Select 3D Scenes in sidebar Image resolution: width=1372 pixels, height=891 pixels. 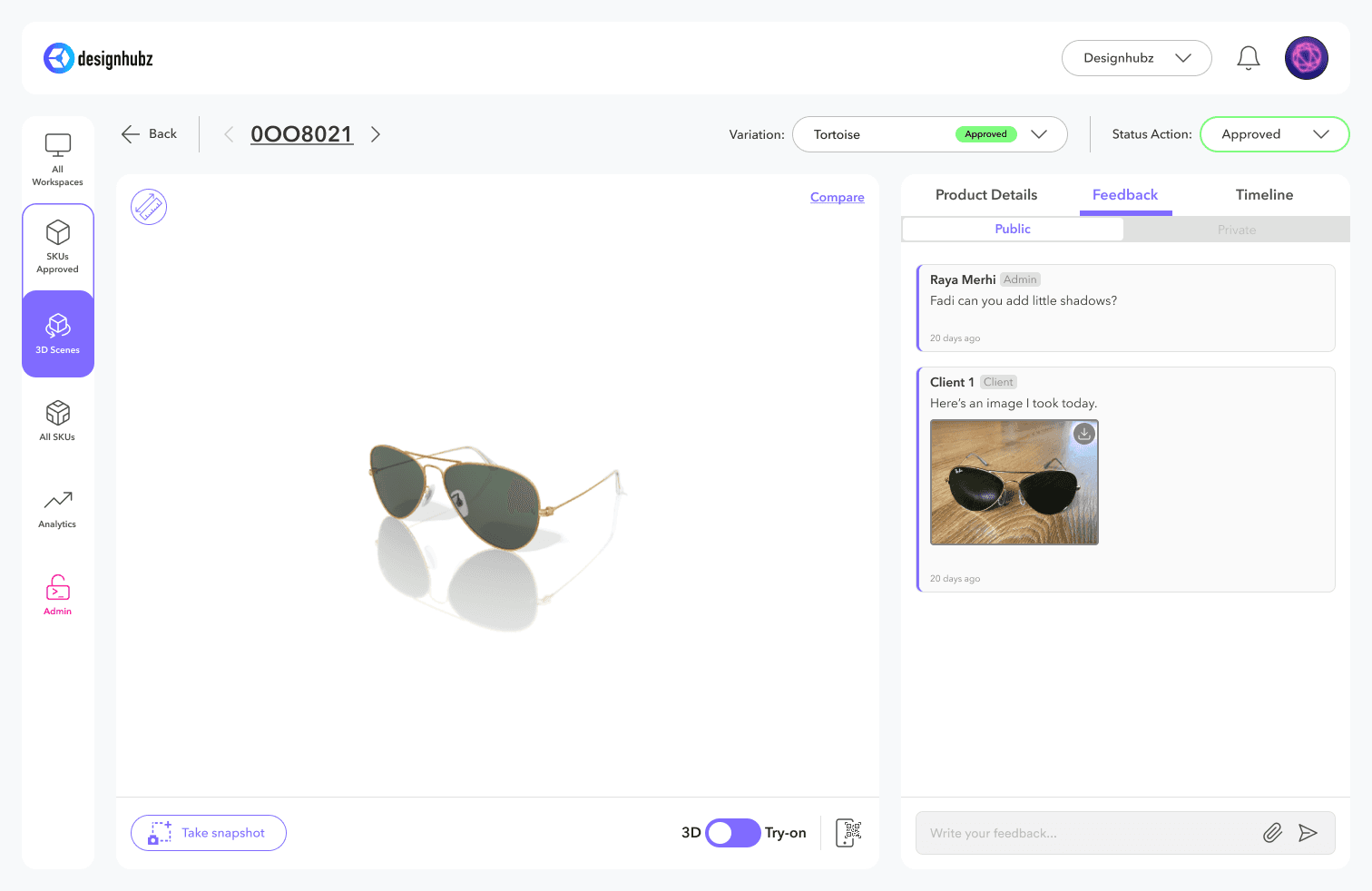tap(58, 334)
